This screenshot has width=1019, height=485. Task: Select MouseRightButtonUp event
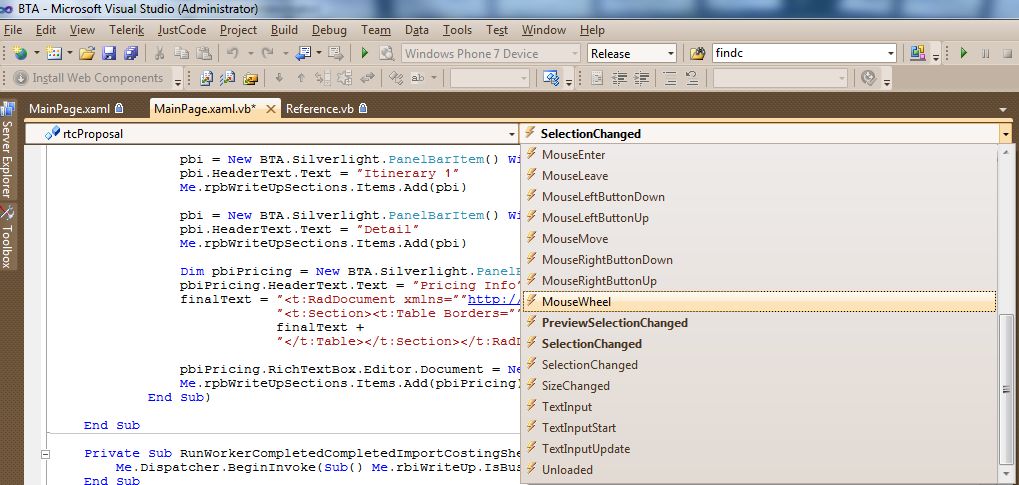click(759, 281)
